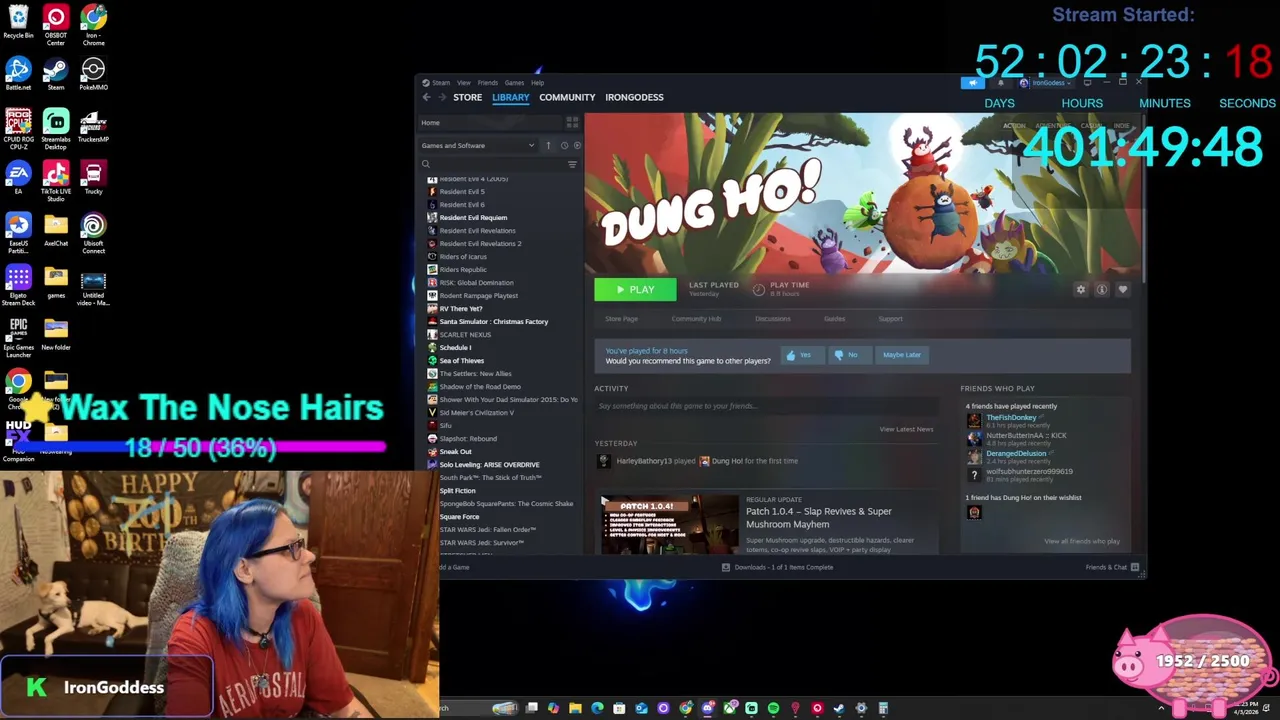Screen dimensions: 1280x720
Task: Open the Ubisoft Connect desktop icon
Action: 93,234
